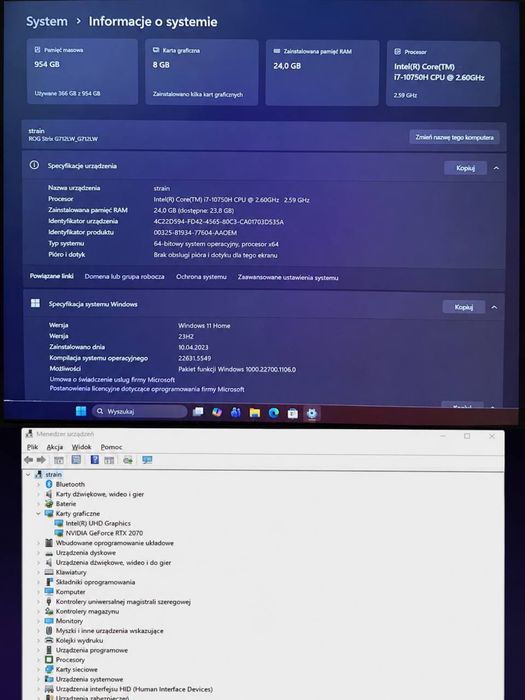Image resolution: width=525 pixels, height=700 pixels.
Task: Click the Baterie battery icon in tree
Action: pyautogui.click(x=49, y=504)
